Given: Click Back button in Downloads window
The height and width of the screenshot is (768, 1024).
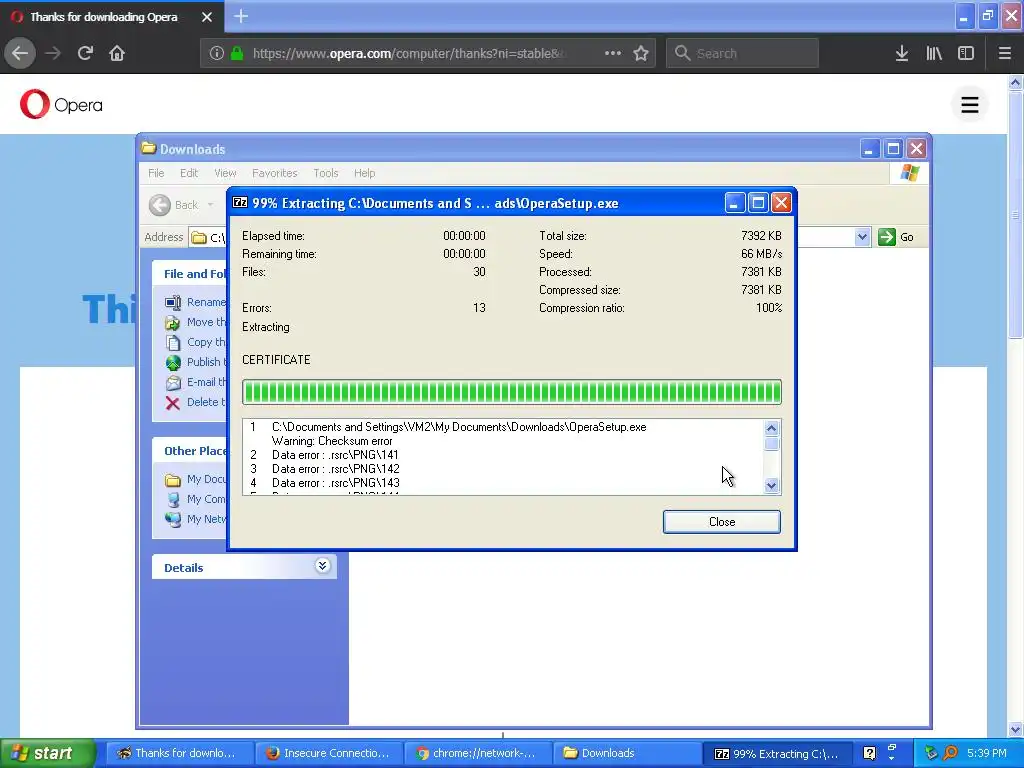Looking at the screenshot, I should pyautogui.click(x=174, y=205).
